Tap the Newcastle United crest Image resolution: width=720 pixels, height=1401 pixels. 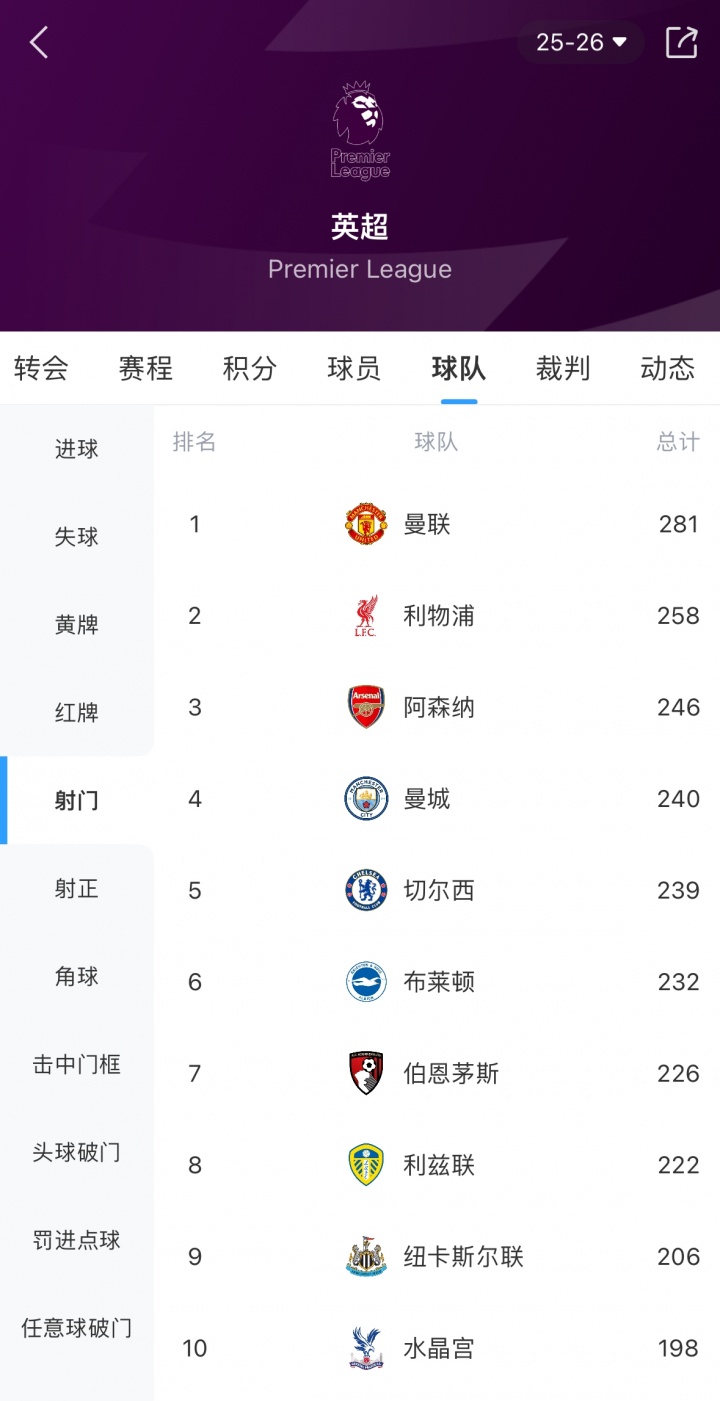click(366, 1257)
